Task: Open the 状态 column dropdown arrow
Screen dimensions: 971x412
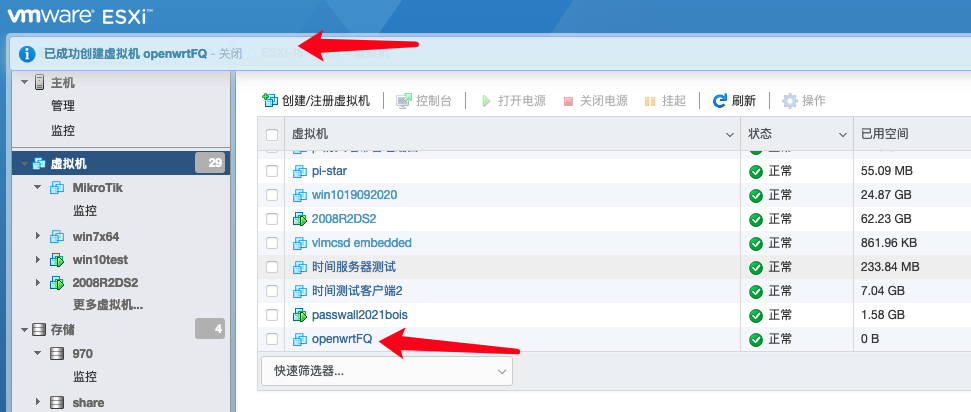Action: (x=842, y=134)
